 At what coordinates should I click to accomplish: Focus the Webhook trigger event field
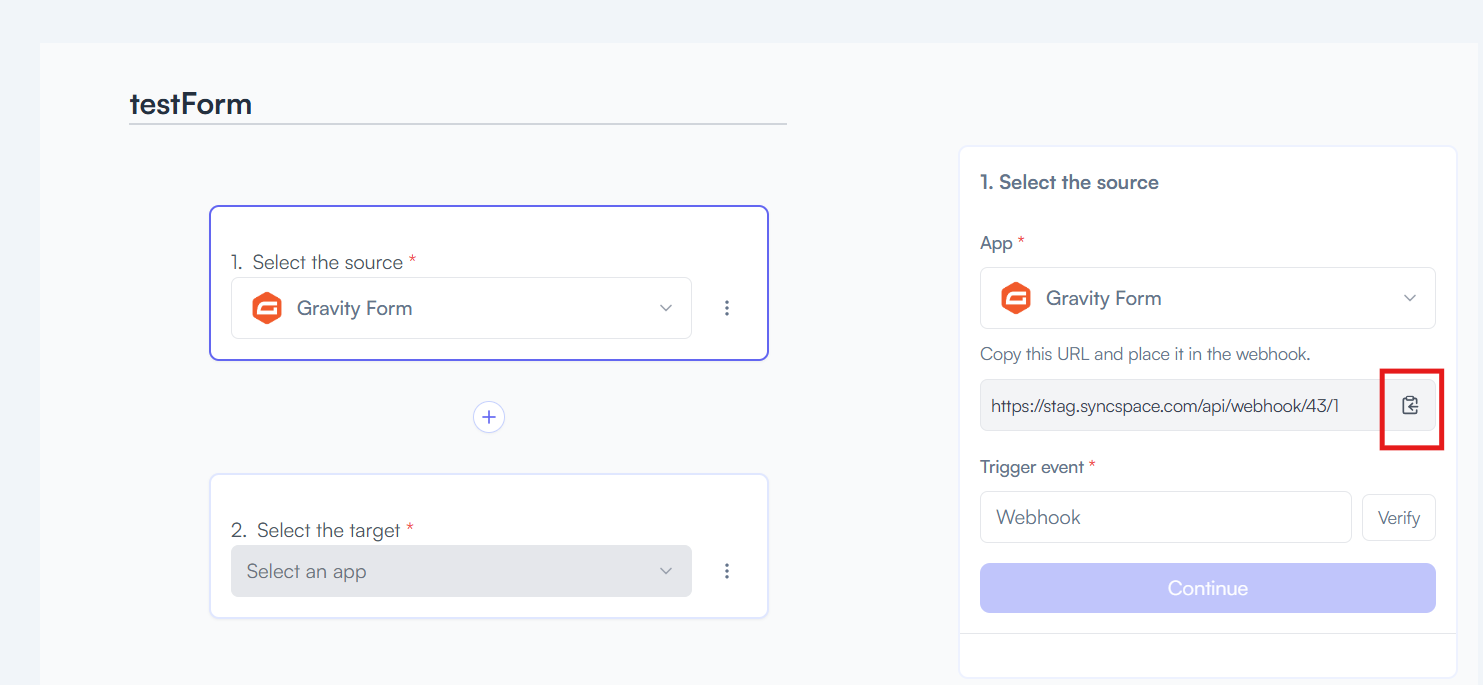pyautogui.click(x=1166, y=517)
